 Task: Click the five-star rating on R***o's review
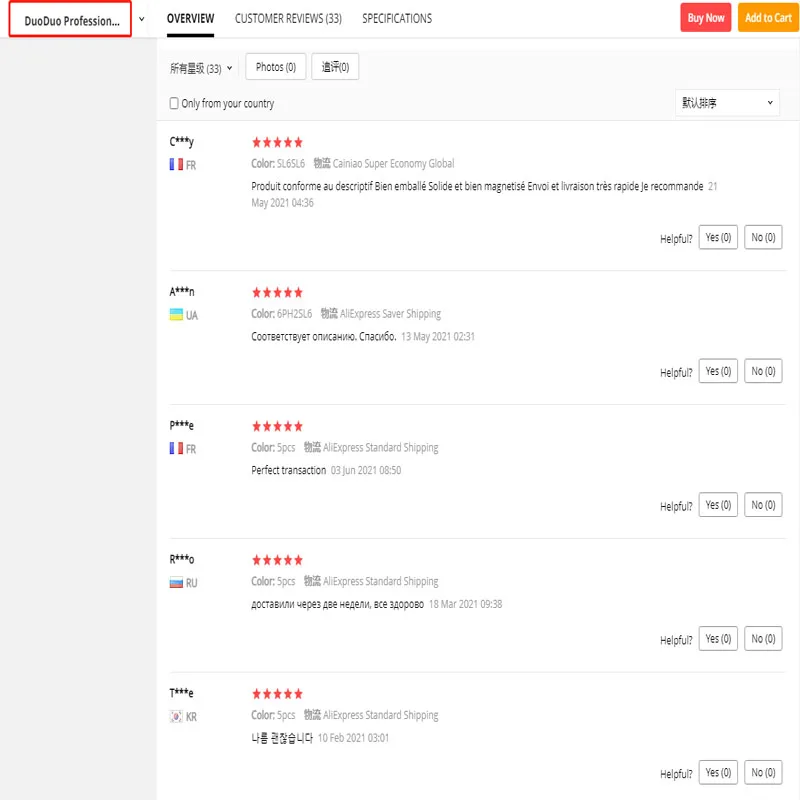click(x=277, y=560)
